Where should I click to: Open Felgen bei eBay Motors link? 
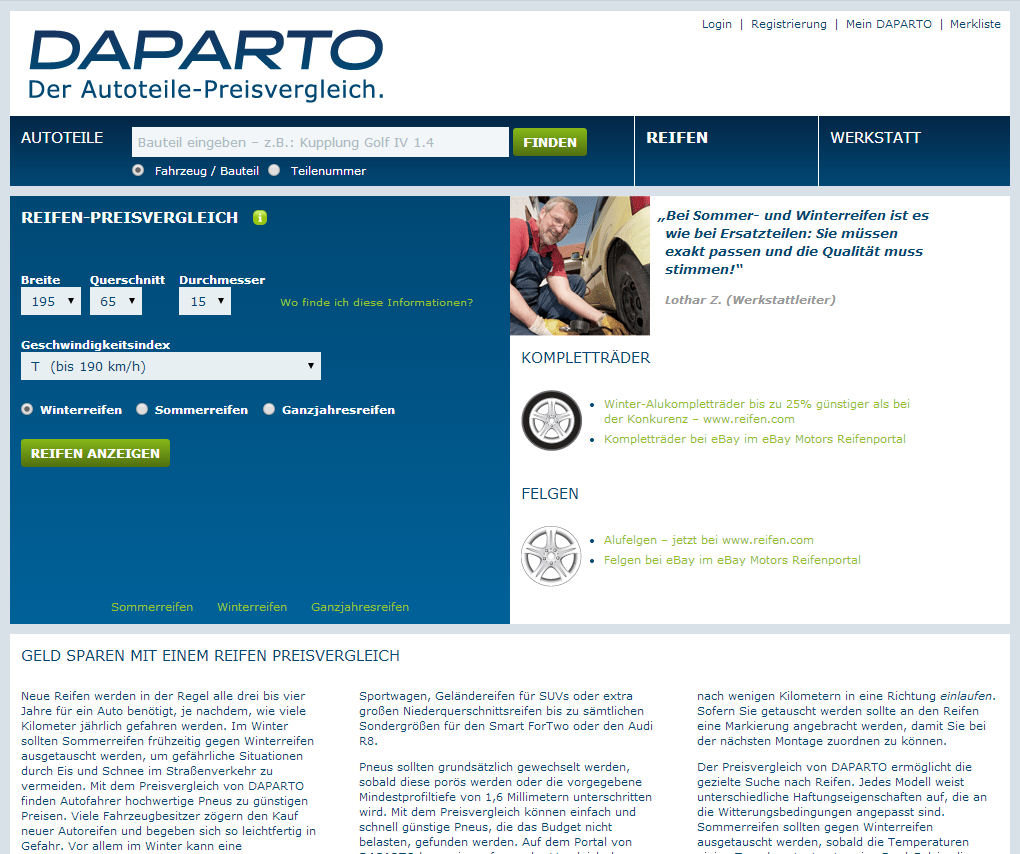(x=732, y=560)
